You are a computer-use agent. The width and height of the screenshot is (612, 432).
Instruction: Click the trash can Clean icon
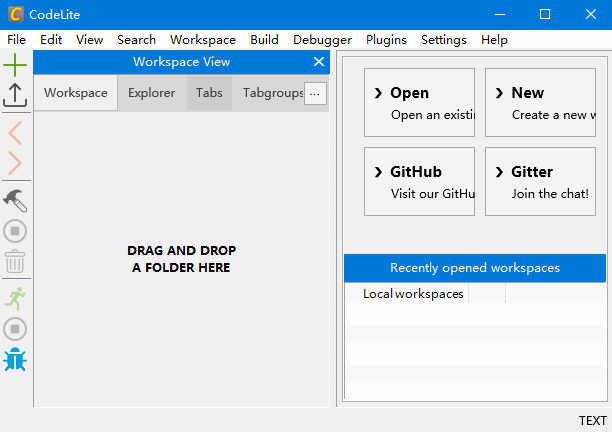(15, 262)
